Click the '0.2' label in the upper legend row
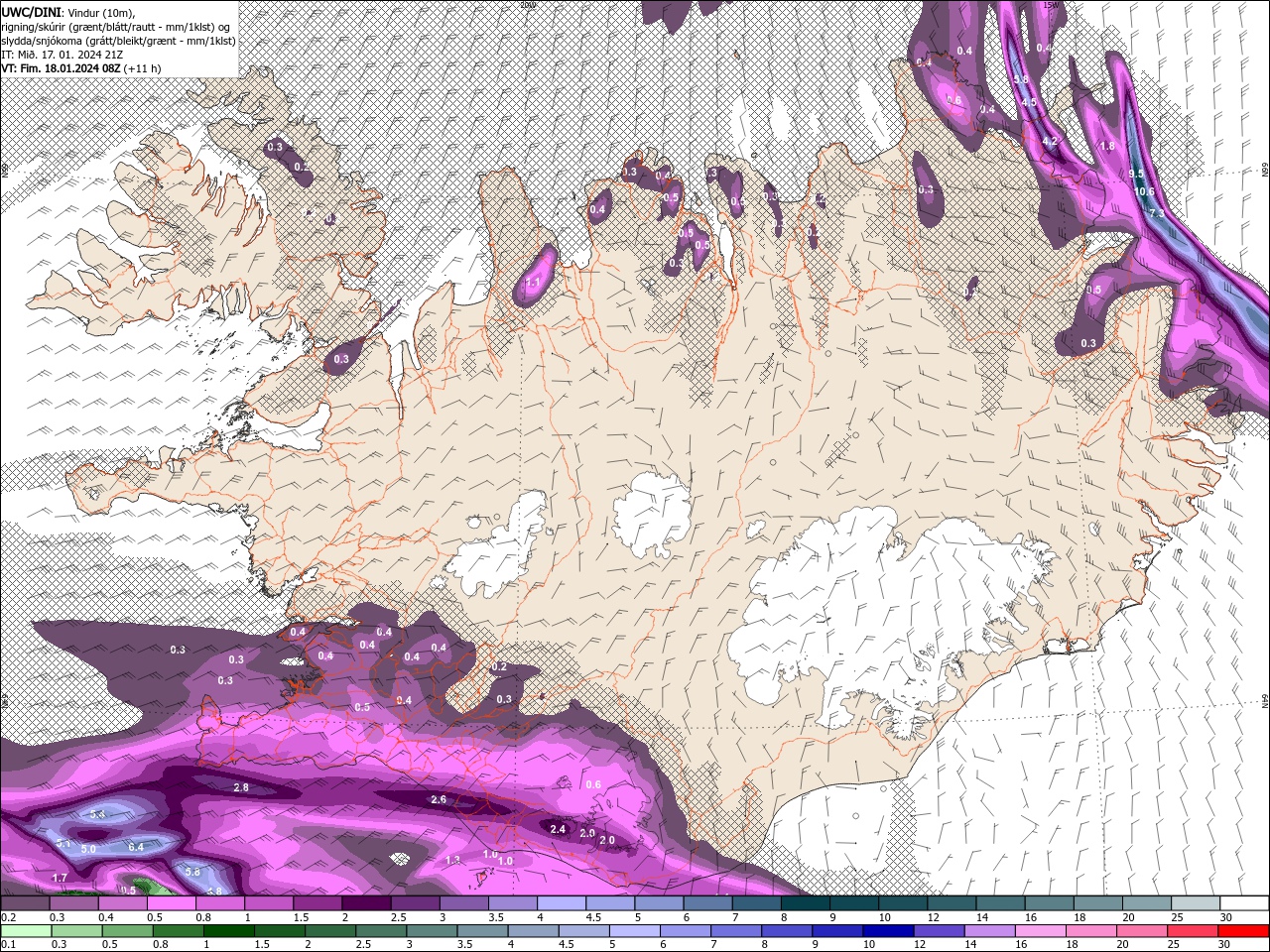 point(8,917)
